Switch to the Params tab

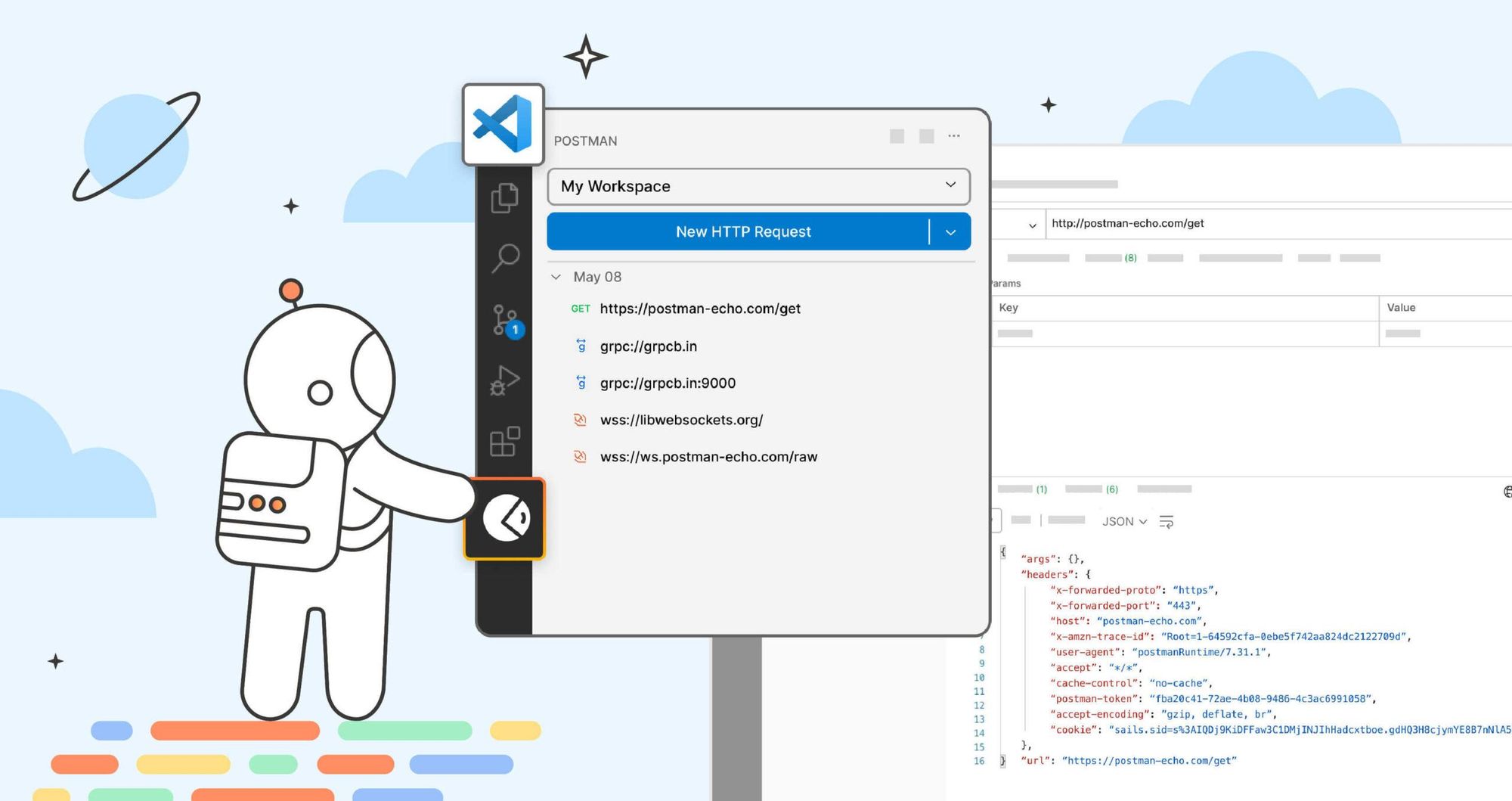(x=1004, y=283)
